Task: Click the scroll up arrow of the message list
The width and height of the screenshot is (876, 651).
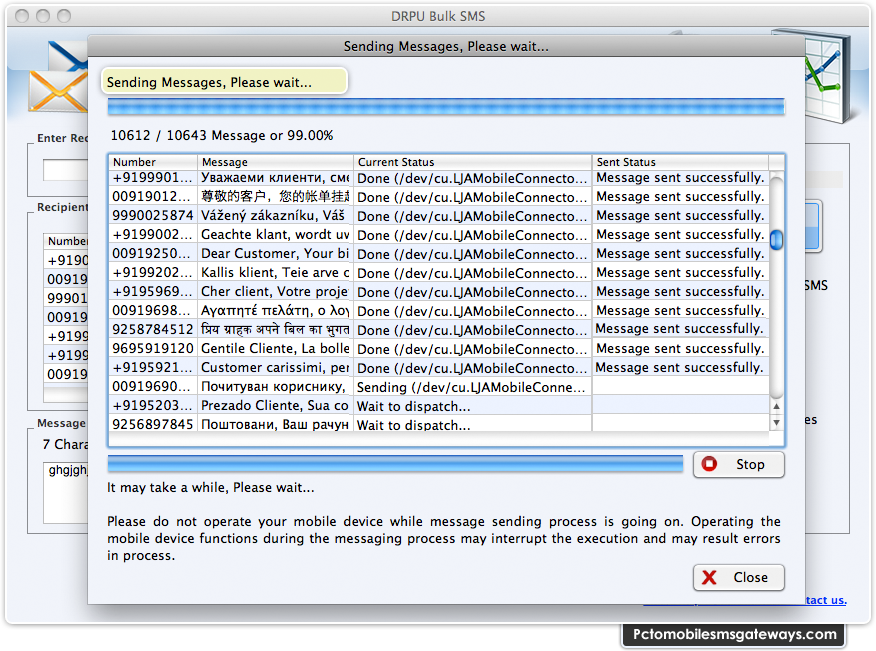Action: pyautogui.click(x=776, y=406)
